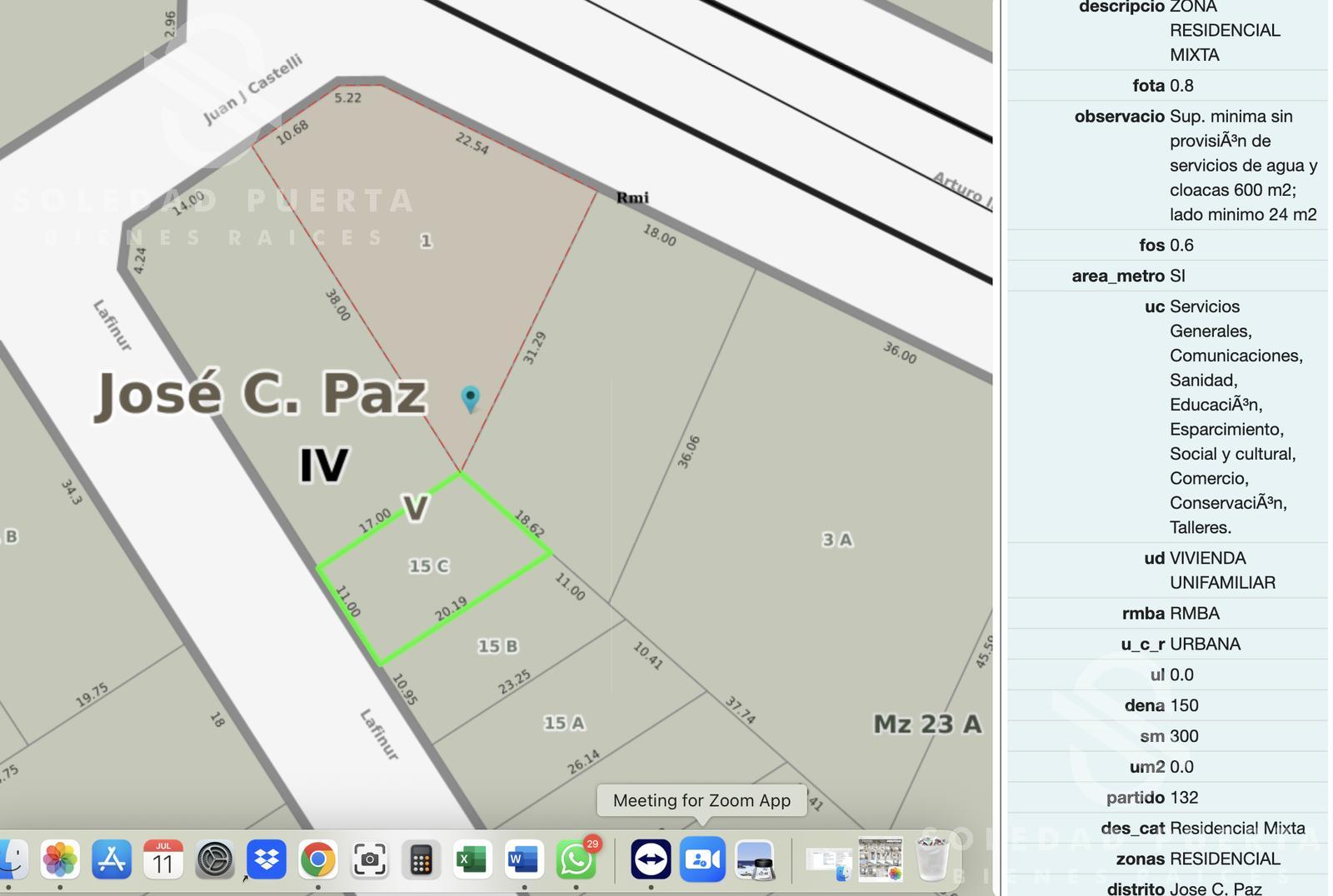
Task: Click the descripcio value ZONA RESIDENCIAL MIXTA
Action: (1225, 31)
